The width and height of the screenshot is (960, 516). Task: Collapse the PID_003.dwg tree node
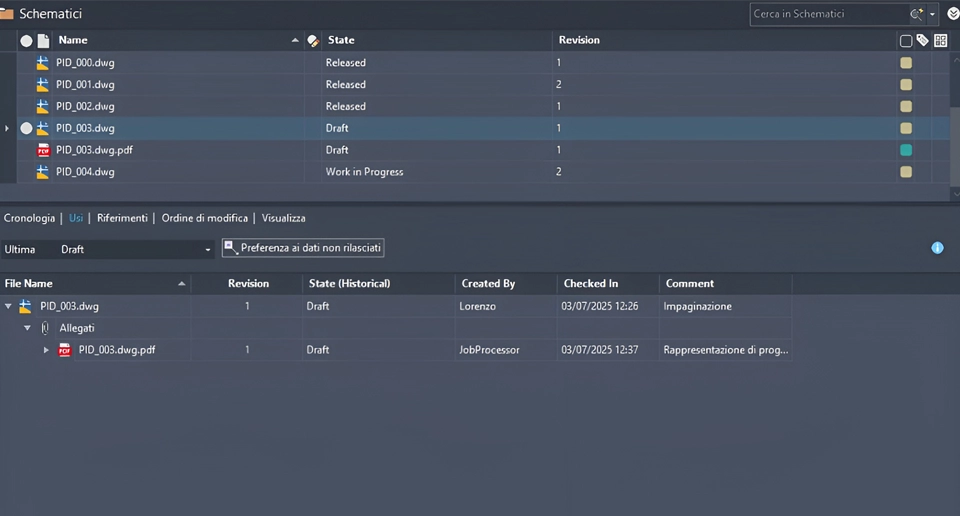[x=8, y=306]
